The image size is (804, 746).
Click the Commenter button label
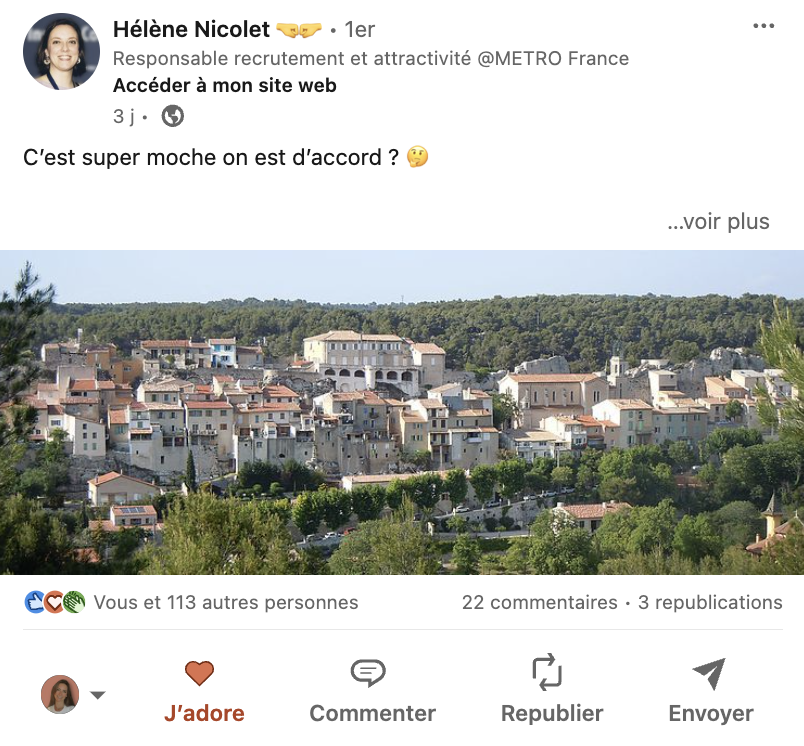pos(372,714)
